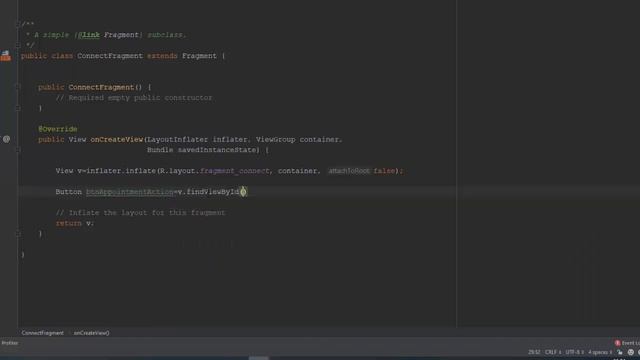
Task: Click the attachToRoot parameter hint
Action: [x=349, y=171]
